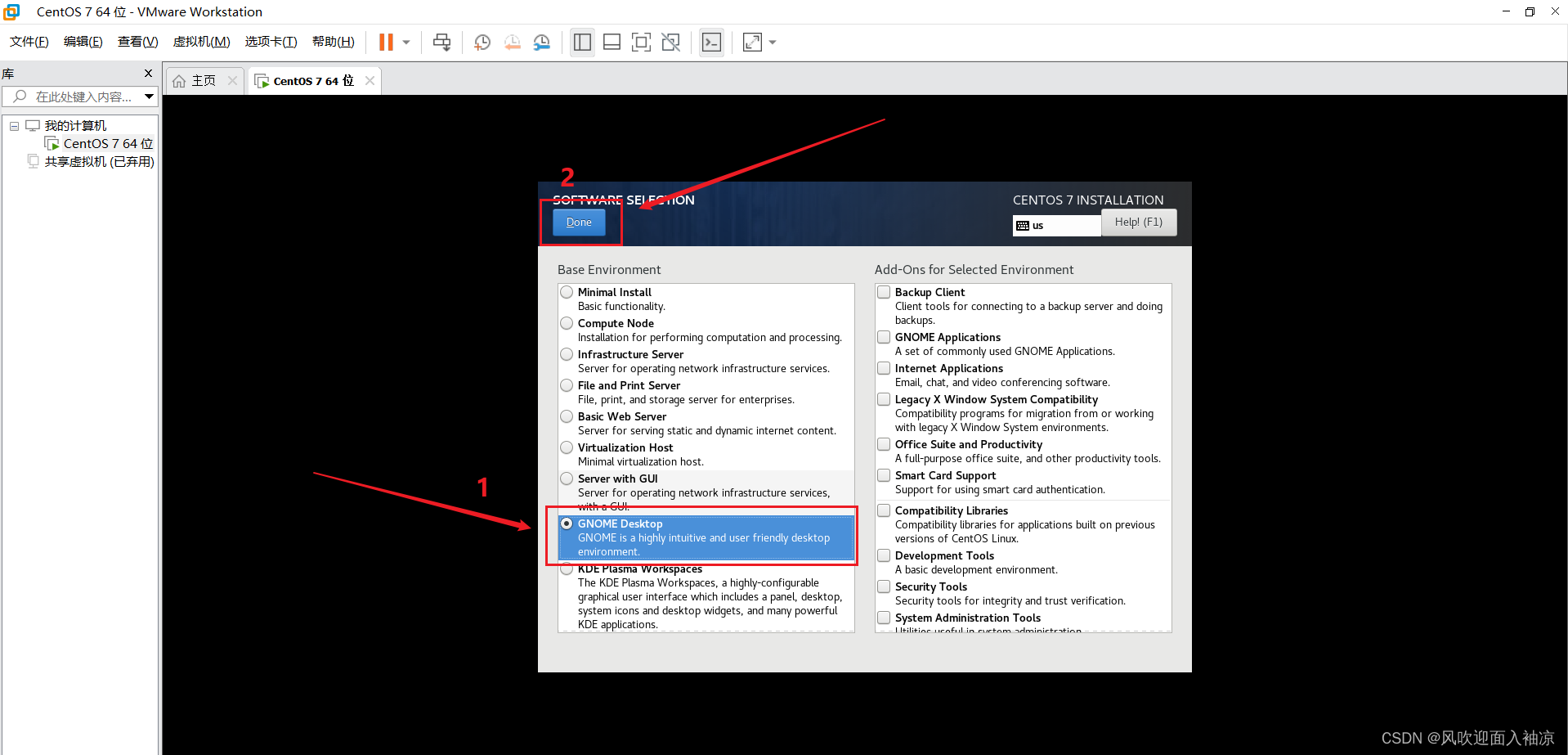
Task: Check the Smart Card Support add-on
Action: tap(884, 475)
